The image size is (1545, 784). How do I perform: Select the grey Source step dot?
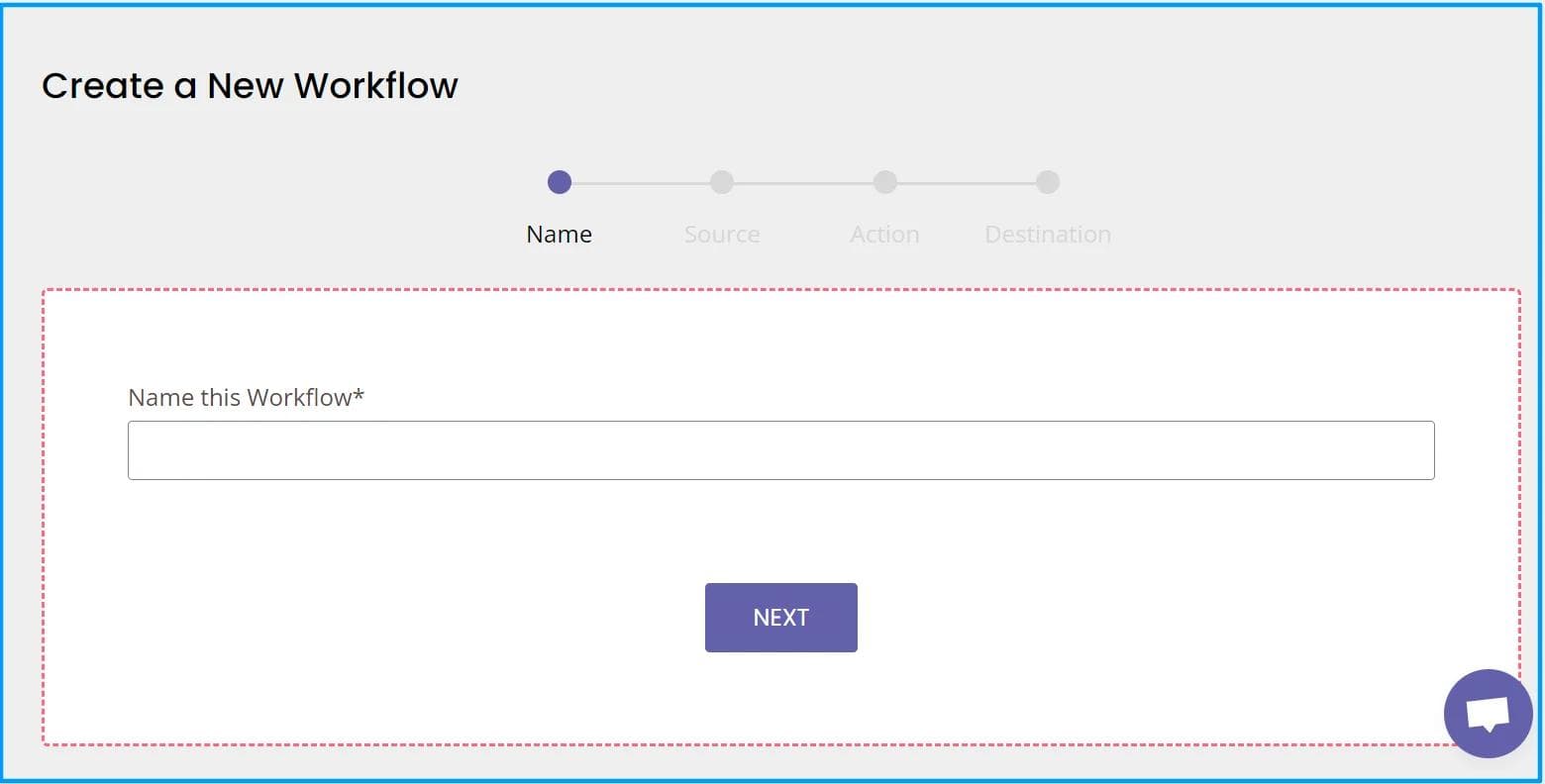point(722,182)
